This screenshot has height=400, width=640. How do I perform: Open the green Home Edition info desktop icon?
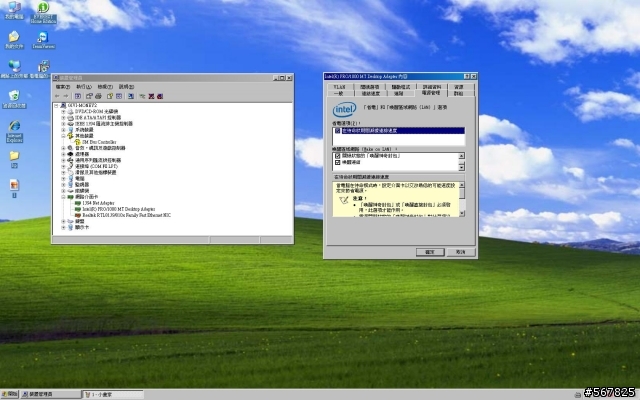[x=43, y=12]
